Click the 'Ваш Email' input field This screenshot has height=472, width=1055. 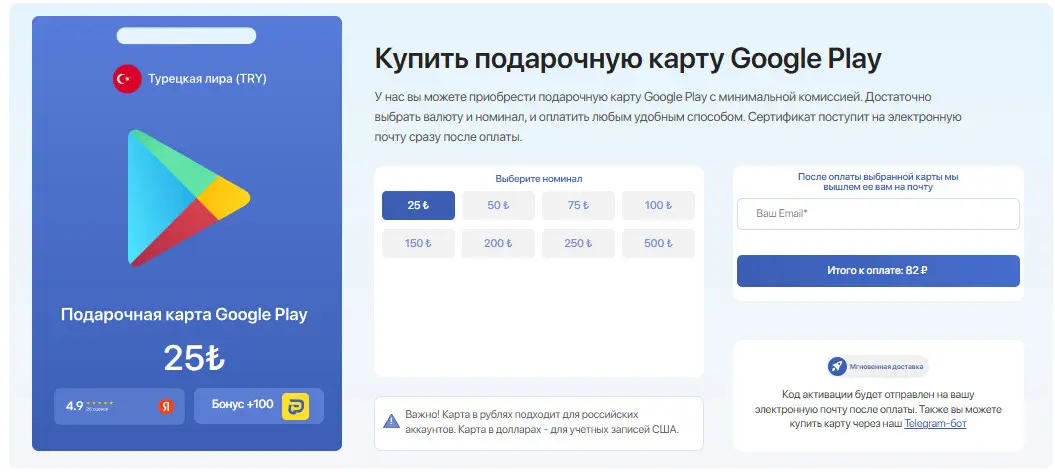coord(877,214)
